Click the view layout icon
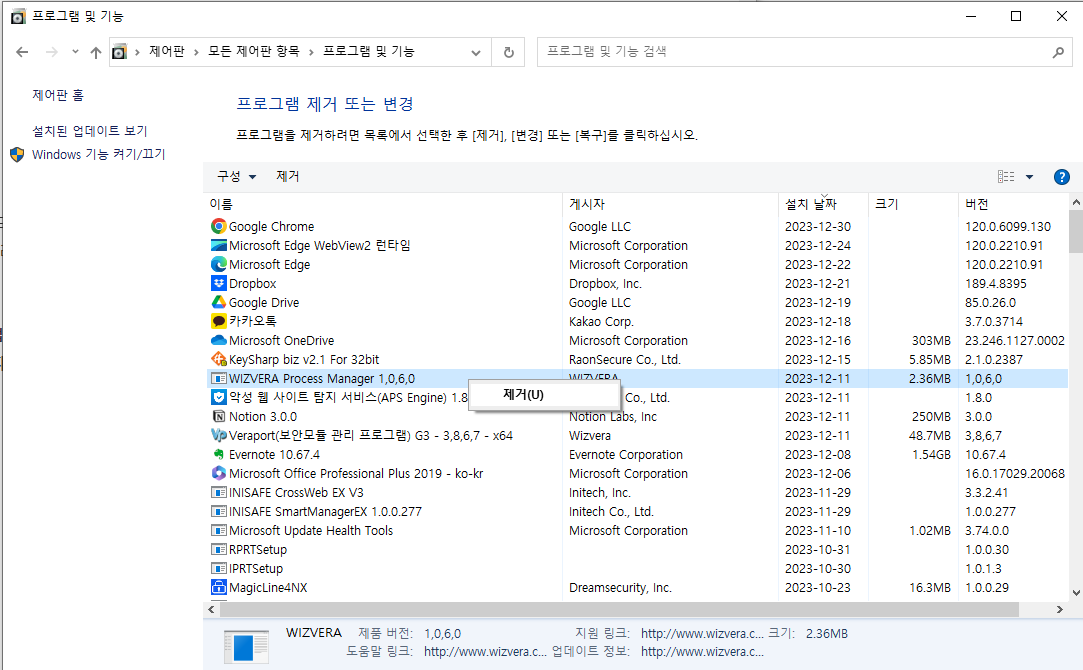The height and width of the screenshot is (670, 1083). [1006, 177]
